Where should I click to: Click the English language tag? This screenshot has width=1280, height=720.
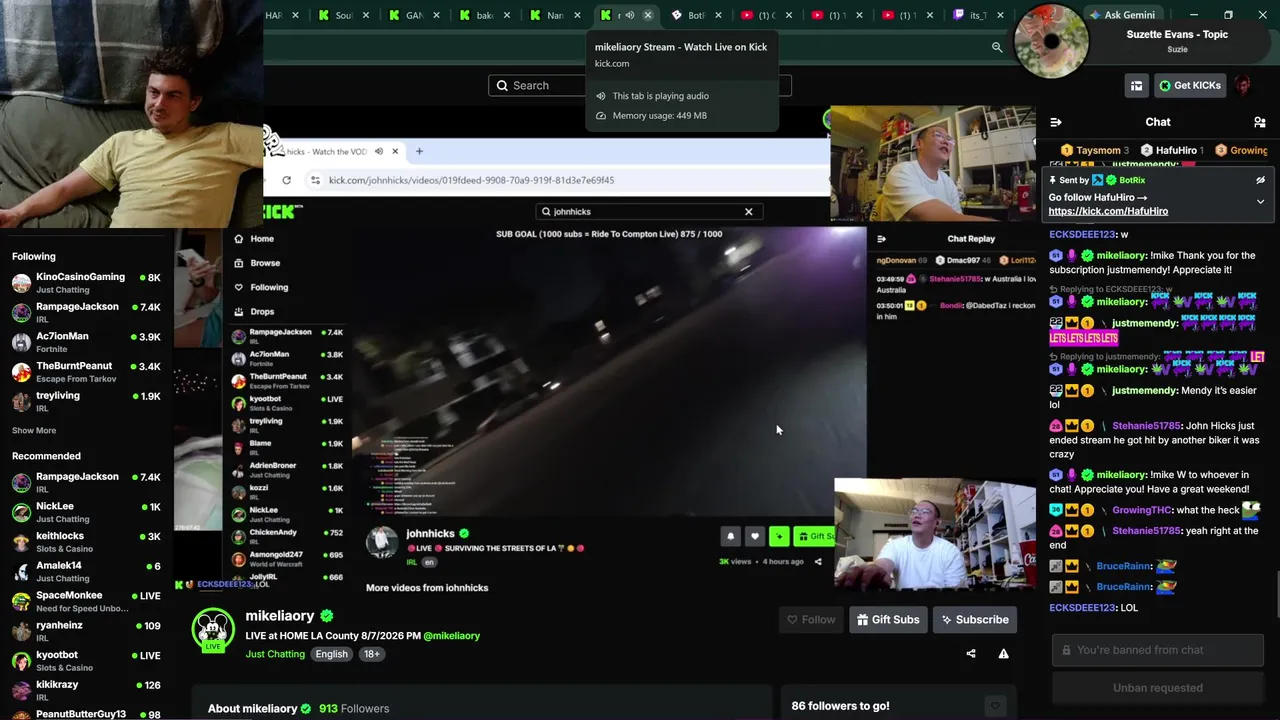tap(332, 654)
